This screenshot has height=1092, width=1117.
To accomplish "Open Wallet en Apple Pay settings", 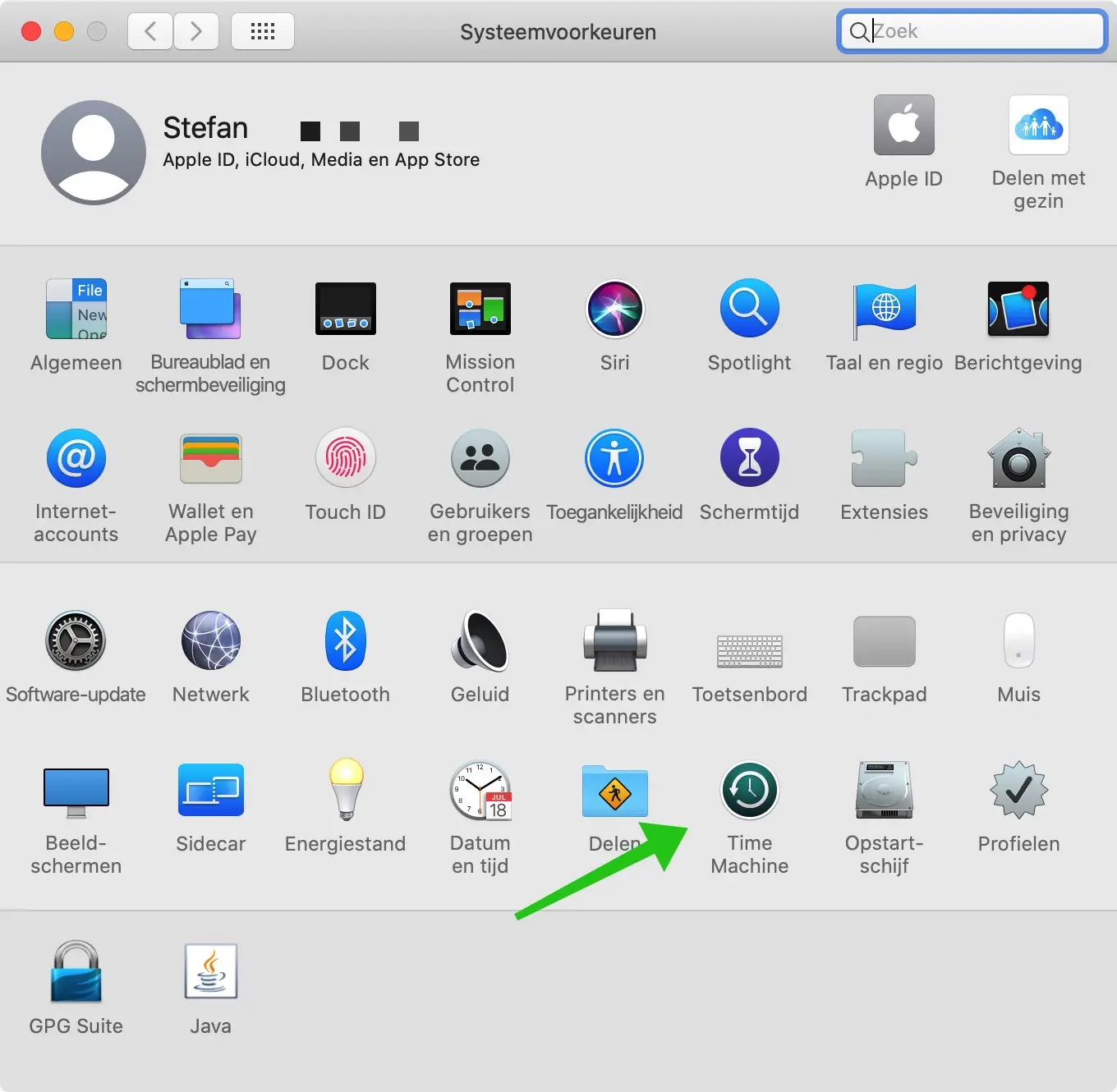I will [211, 459].
